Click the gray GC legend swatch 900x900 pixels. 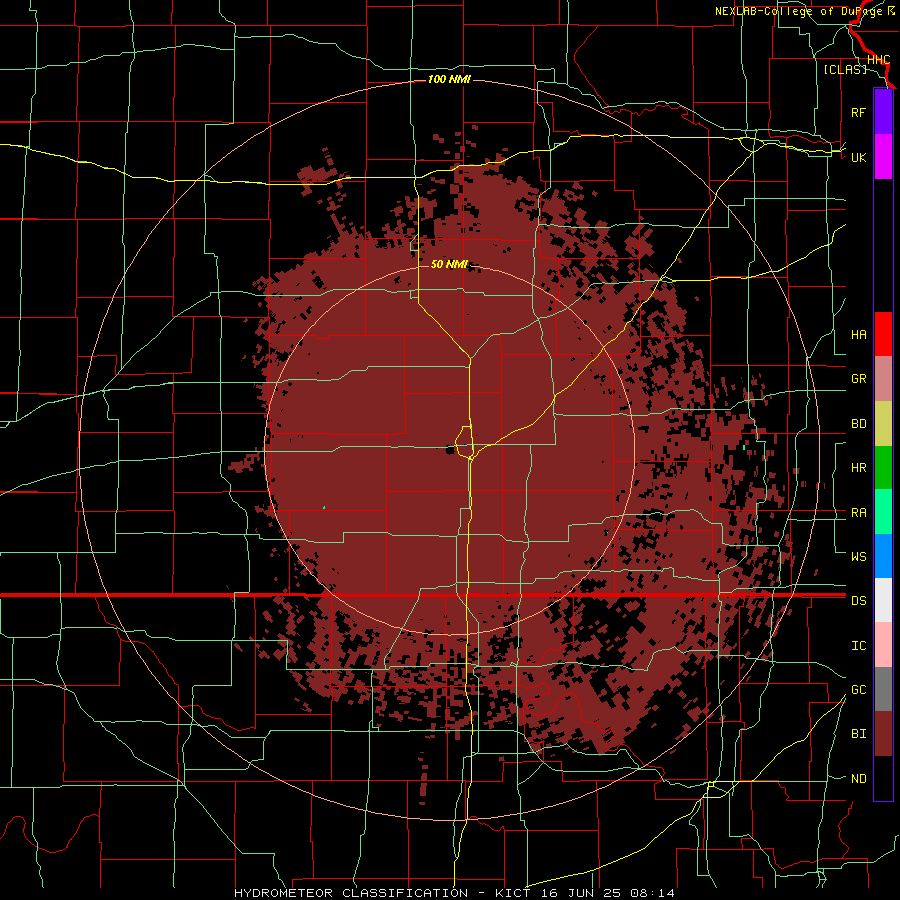pos(883,689)
